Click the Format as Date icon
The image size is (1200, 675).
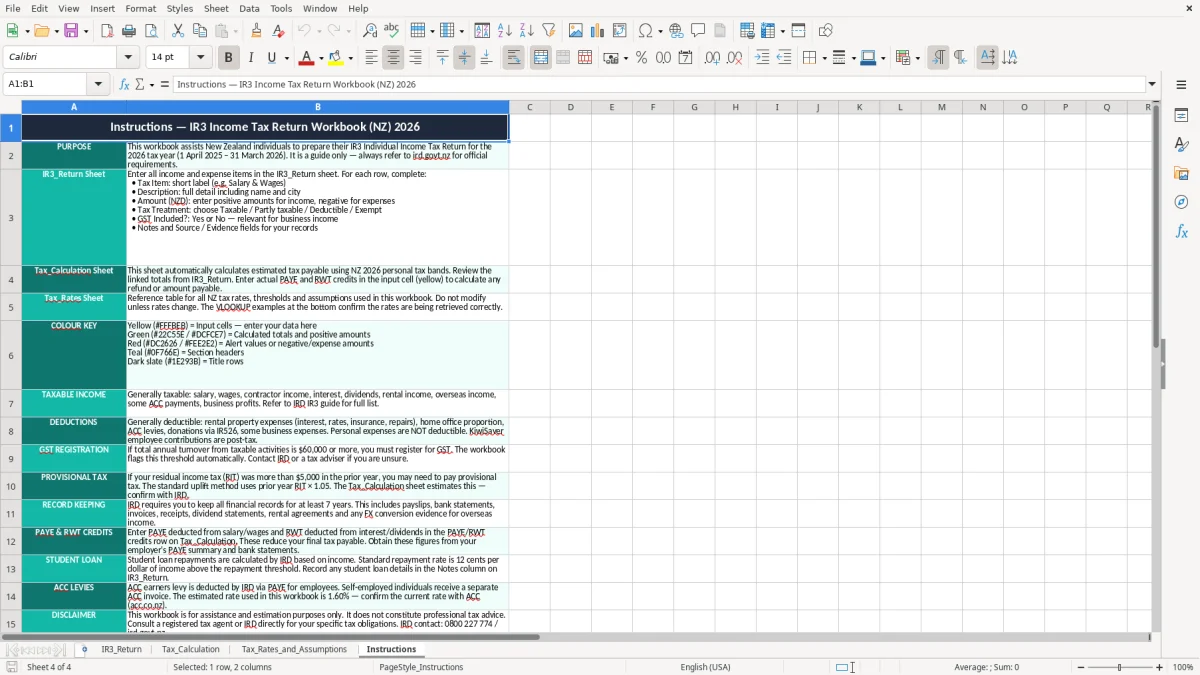685,58
